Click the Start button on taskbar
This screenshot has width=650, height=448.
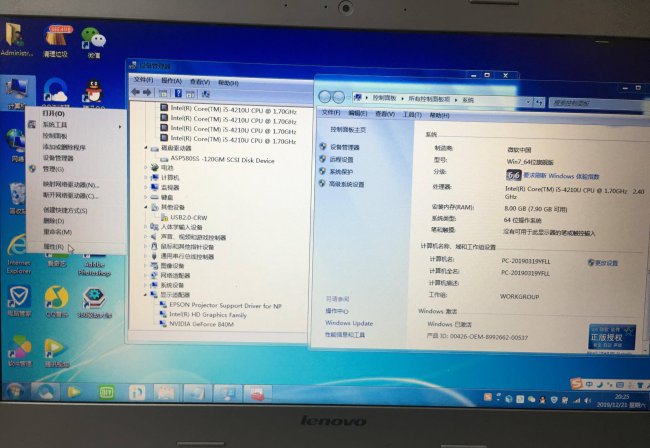coord(15,391)
